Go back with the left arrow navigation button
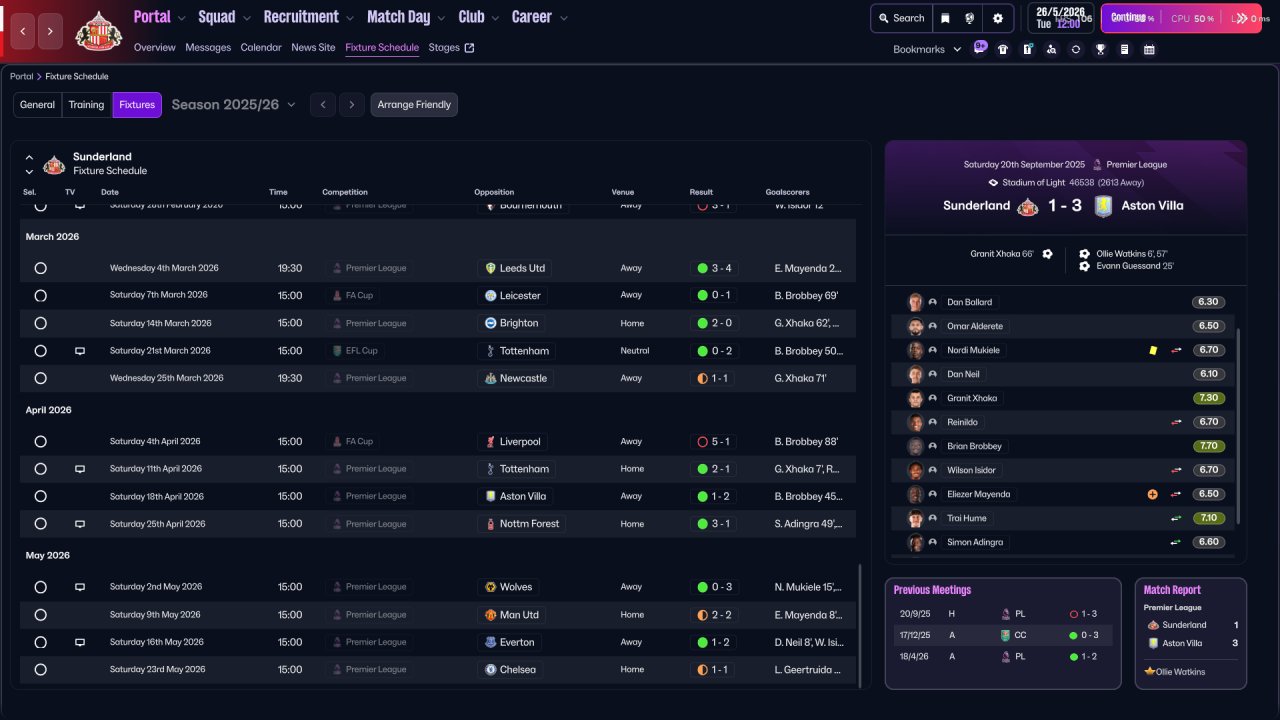Image resolution: width=1280 pixels, height=720 pixels. [x=24, y=31]
